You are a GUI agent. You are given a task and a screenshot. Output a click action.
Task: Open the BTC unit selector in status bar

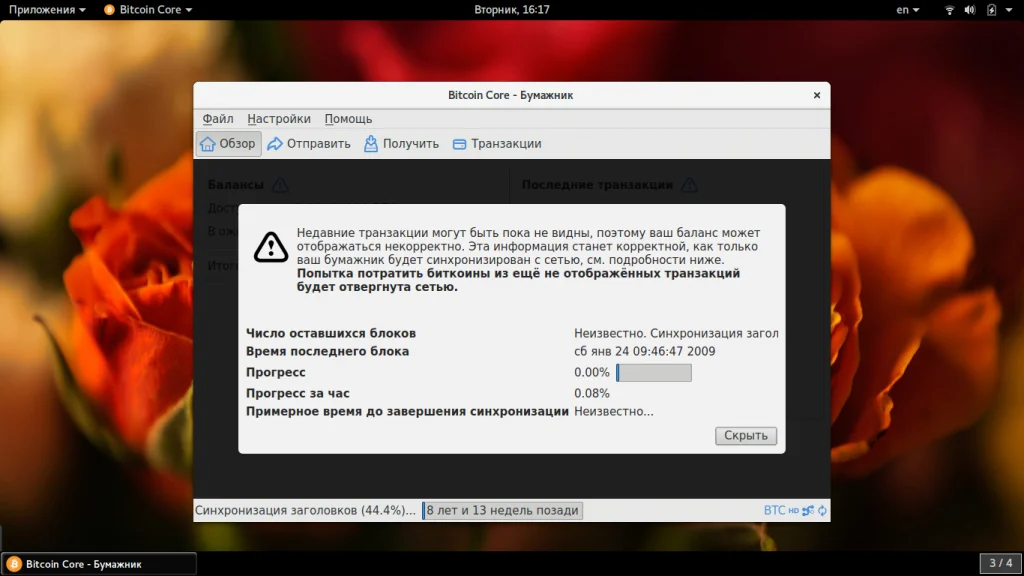click(x=774, y=510)
